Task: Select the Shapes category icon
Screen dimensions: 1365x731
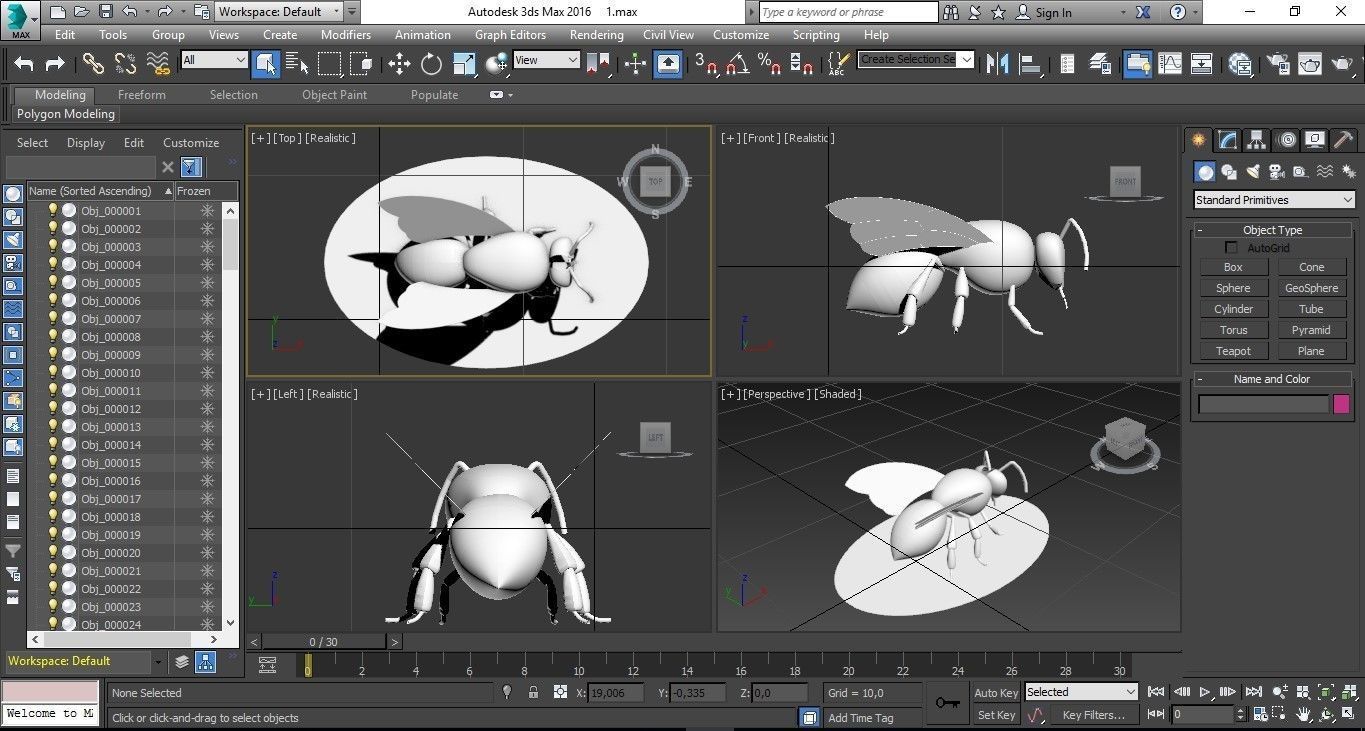Action: pyautogui.click(x=1229, y=172)
